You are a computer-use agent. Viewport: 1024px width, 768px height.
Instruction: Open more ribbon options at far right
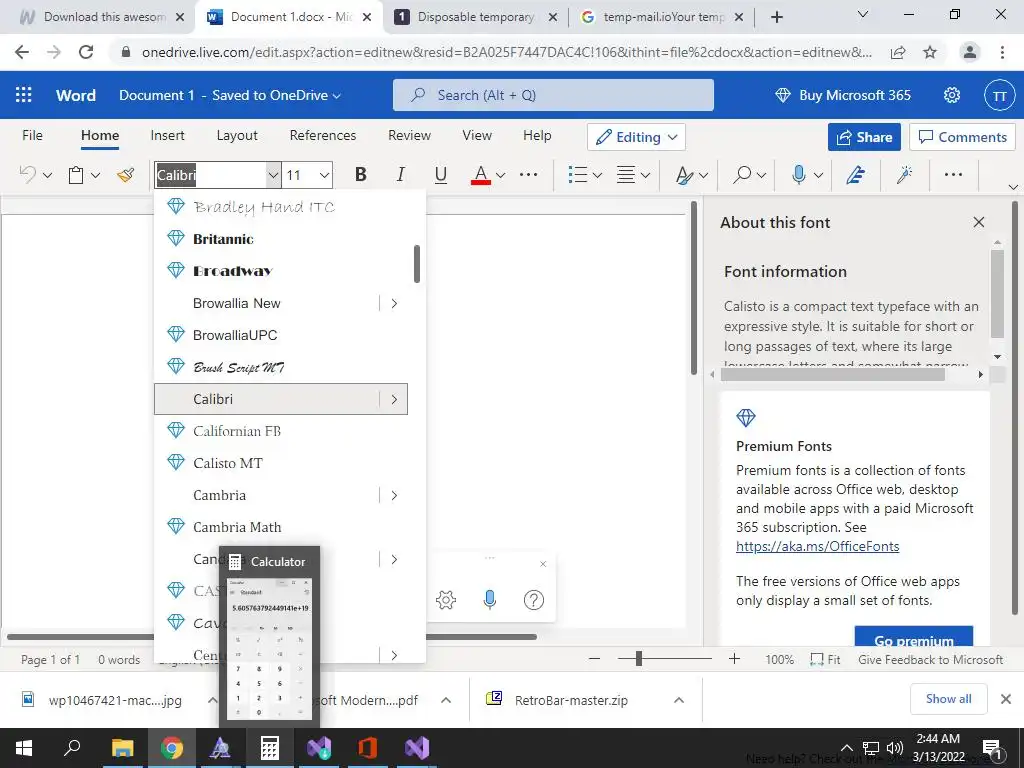click(x=953, y=174)
